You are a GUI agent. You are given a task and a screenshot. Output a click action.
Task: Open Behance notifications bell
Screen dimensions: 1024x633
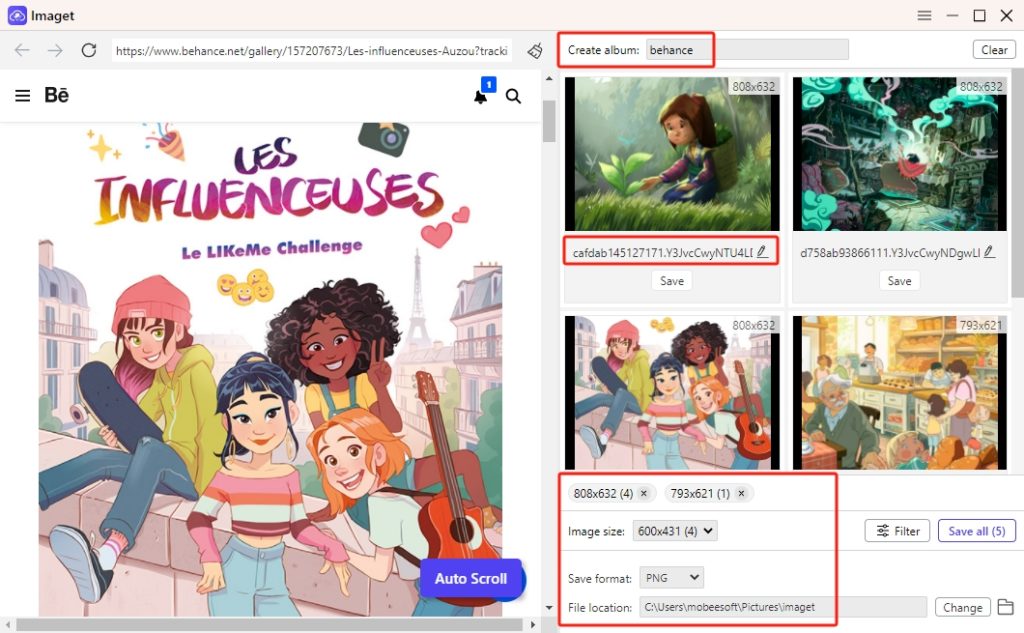(x=479, y=97)
